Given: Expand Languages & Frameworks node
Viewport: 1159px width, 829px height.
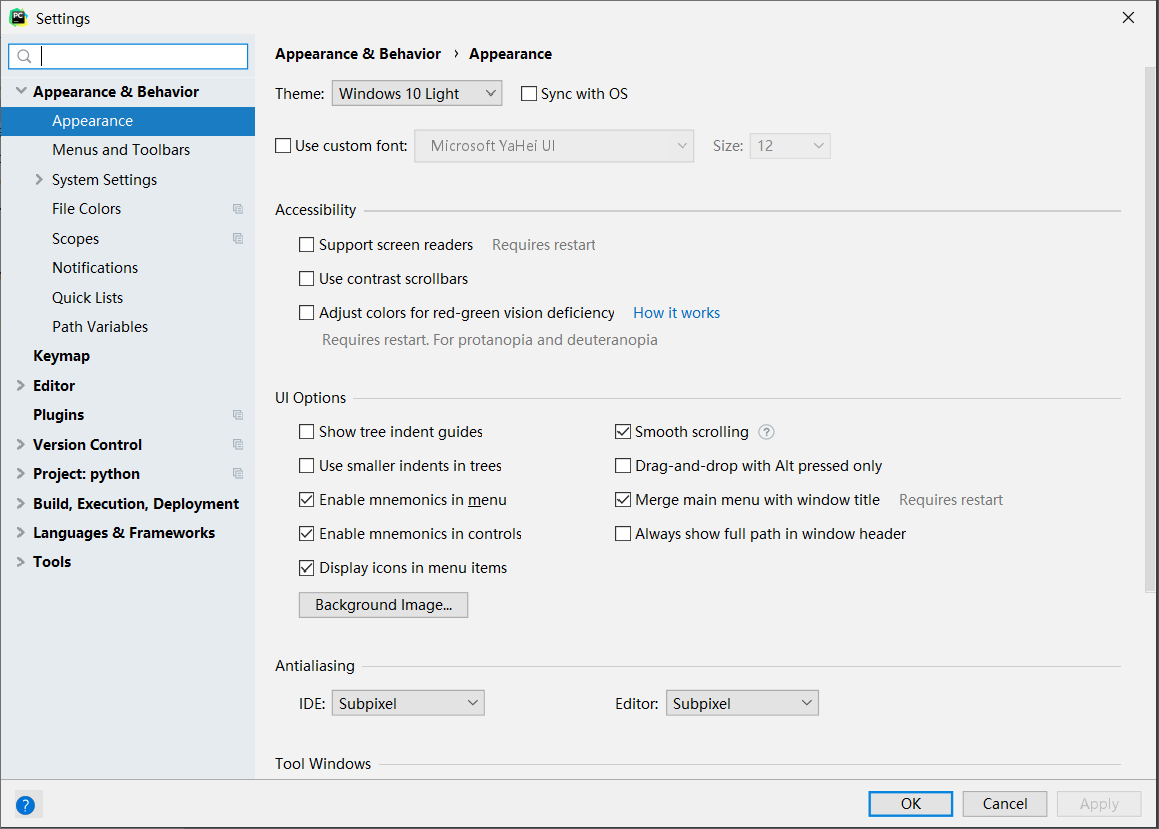Looking at the screenshot, I should tap(21, 533).
